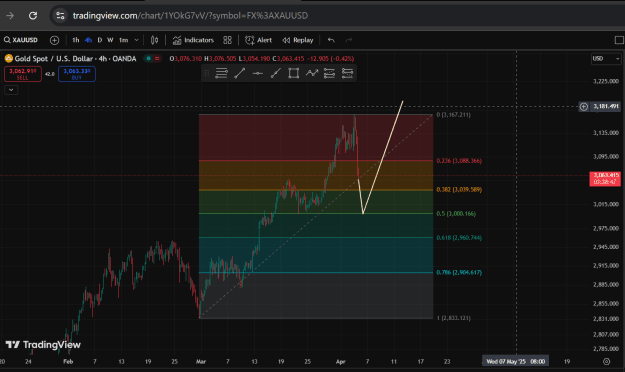The image size is (625, 372).
Task: Click the Feb label on time axis
Action: (x=68, y=362)
